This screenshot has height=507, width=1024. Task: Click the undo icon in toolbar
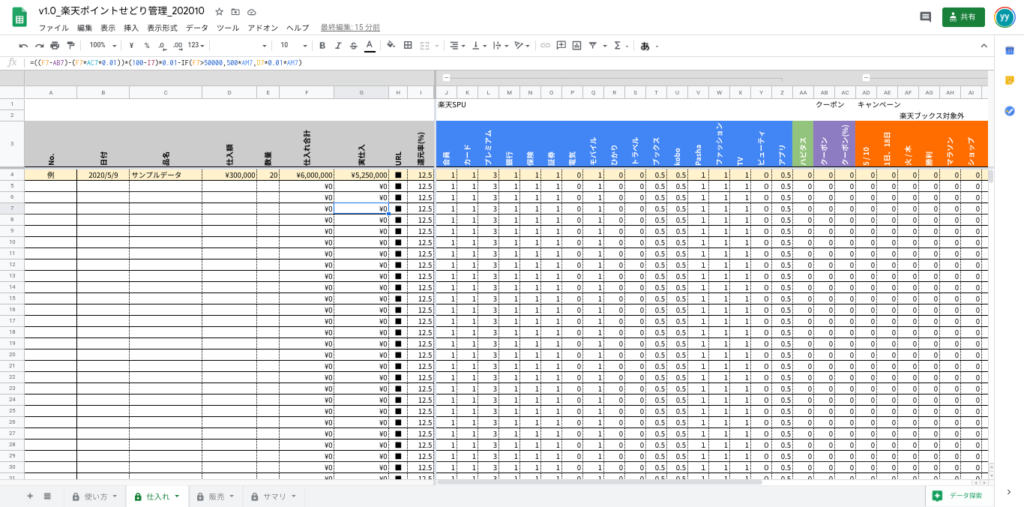coord(23,45)
